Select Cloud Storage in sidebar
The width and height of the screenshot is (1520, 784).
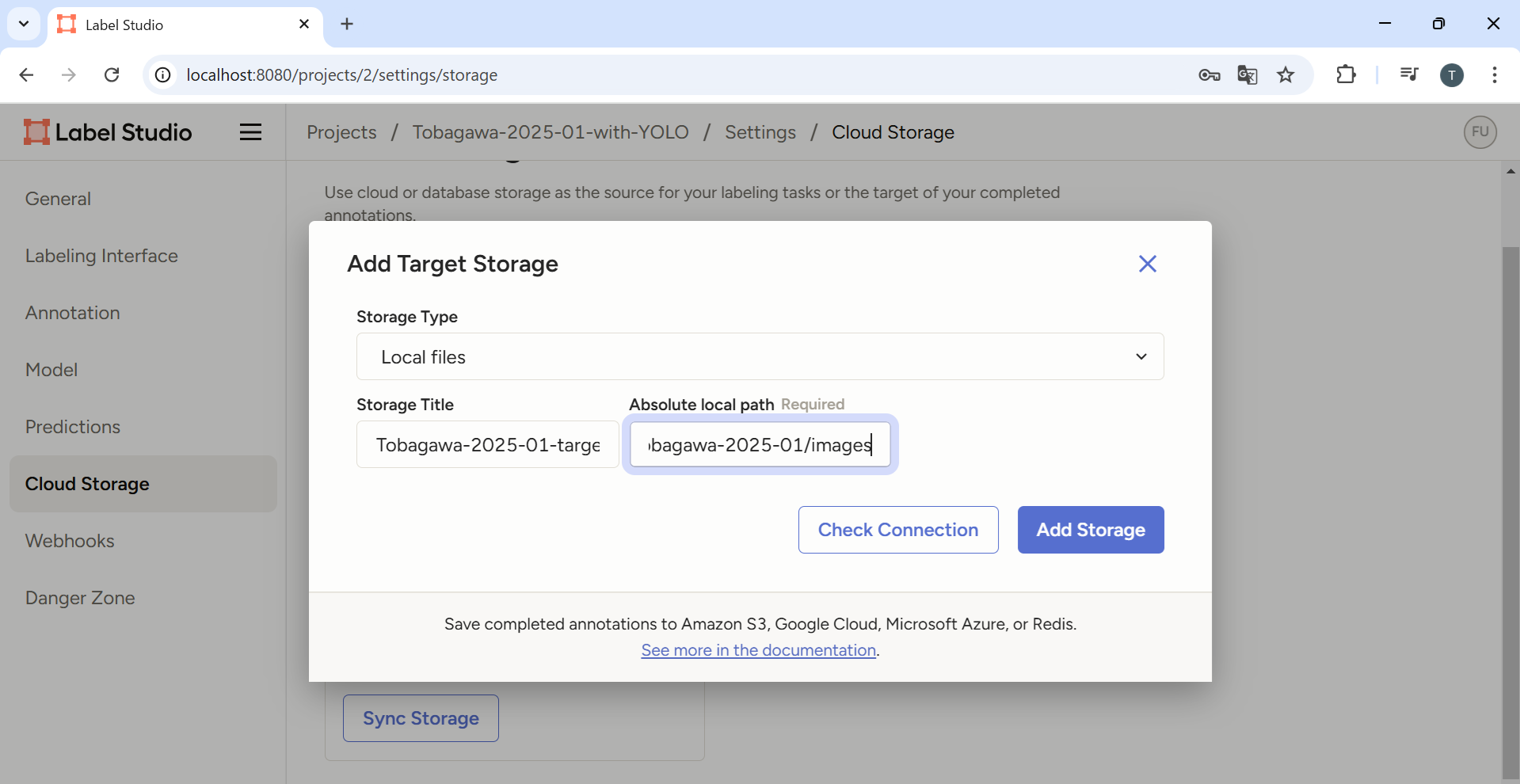(143, 484)
